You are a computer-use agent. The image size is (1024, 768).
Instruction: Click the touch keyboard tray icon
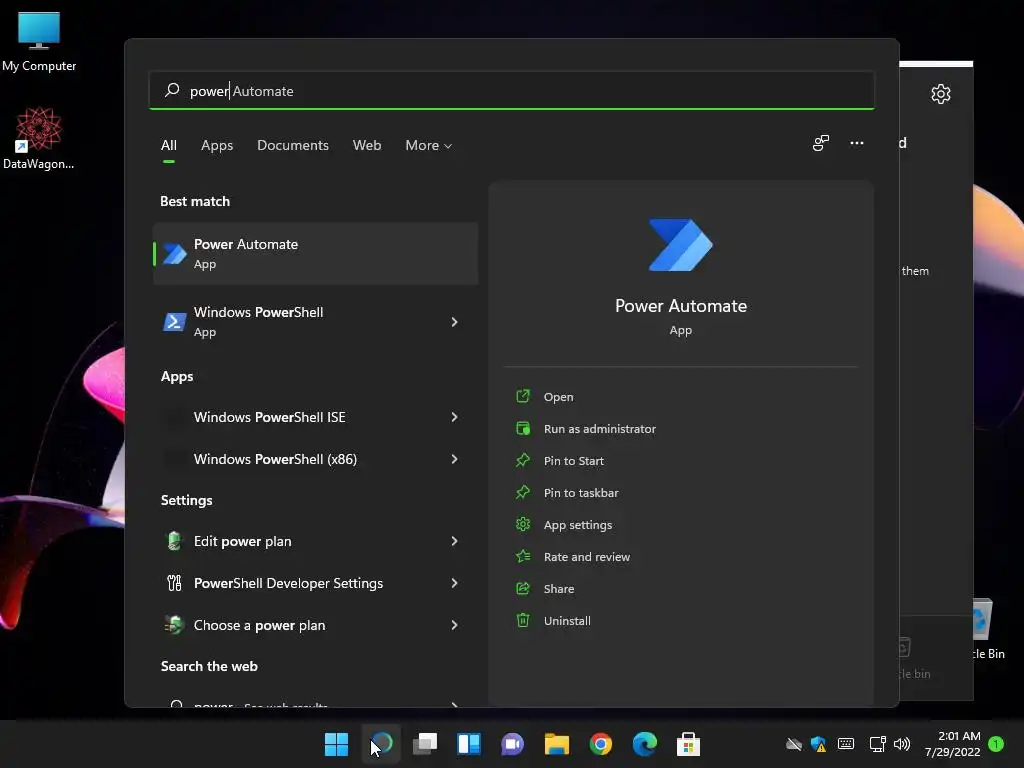point(846,744)
